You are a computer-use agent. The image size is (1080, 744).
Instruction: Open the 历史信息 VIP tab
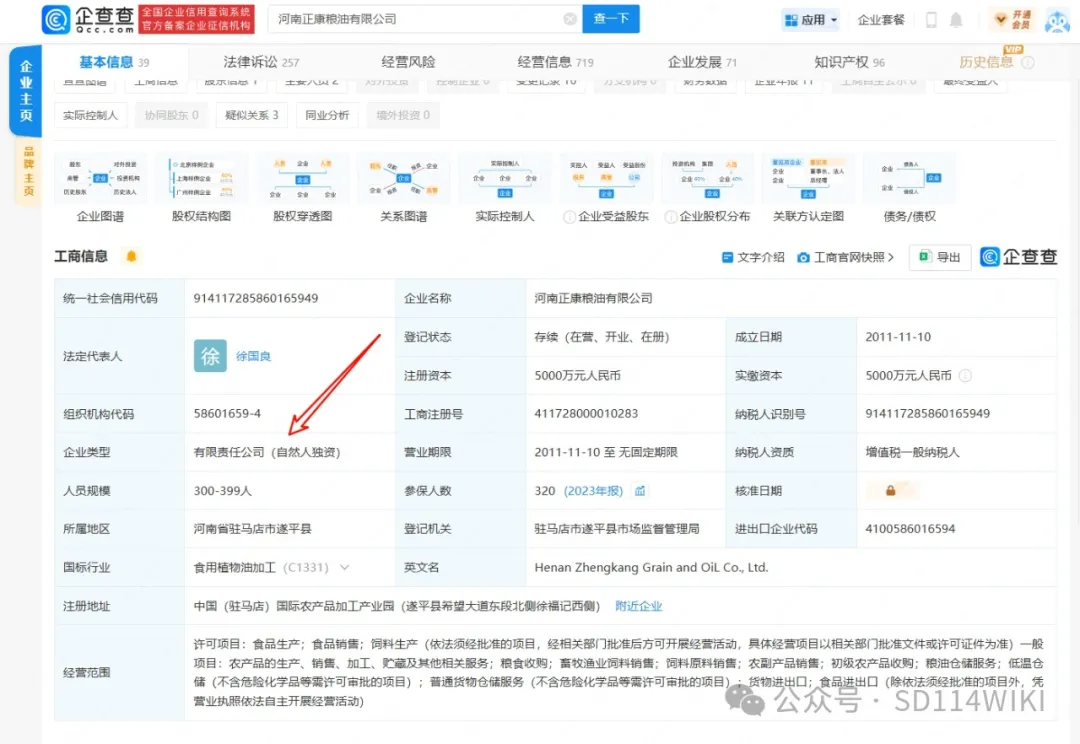point(986,62)
